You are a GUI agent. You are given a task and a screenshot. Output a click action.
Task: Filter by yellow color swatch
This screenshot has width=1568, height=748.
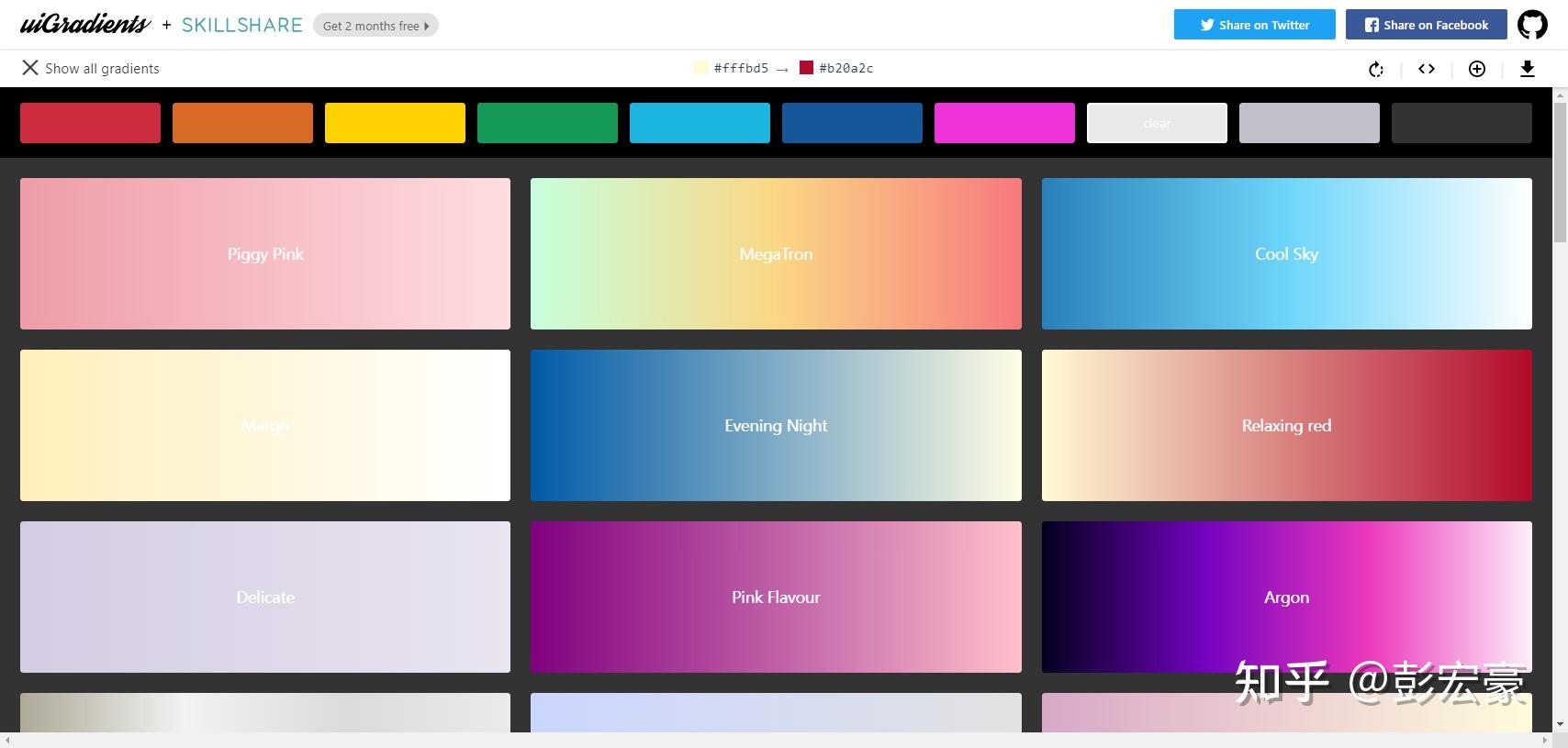pyautogui.click(x=395, y=123)
